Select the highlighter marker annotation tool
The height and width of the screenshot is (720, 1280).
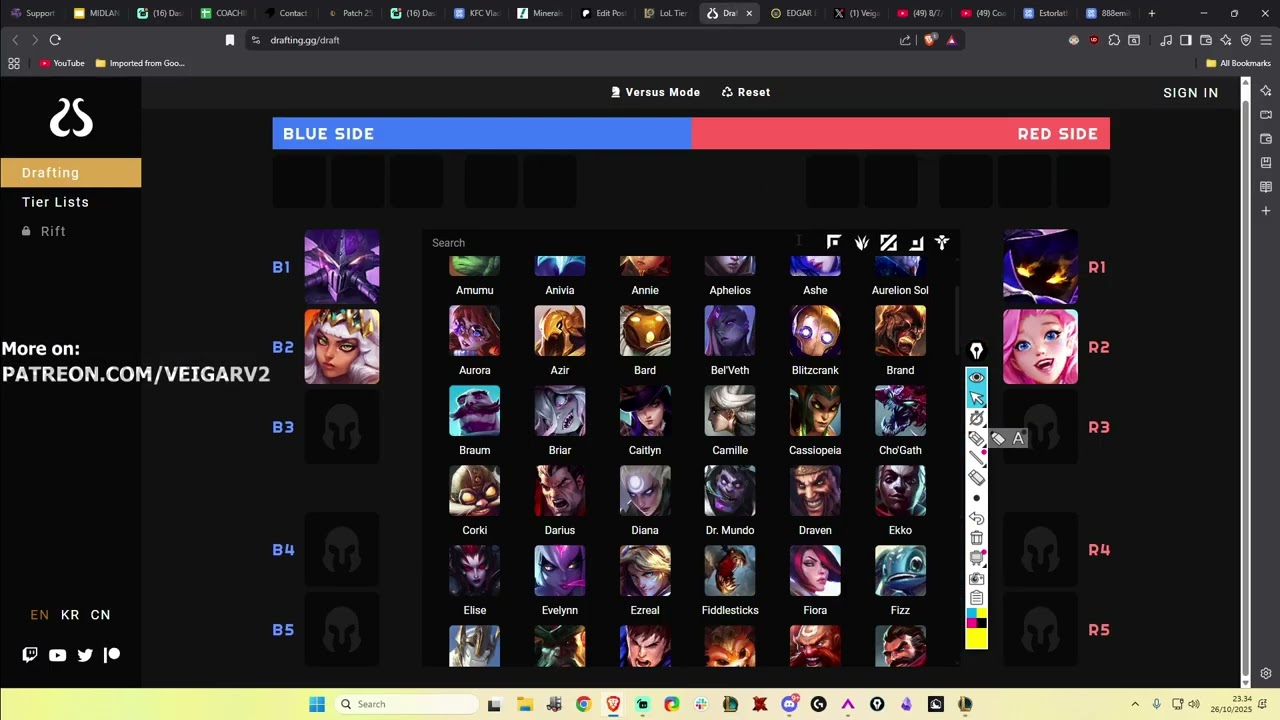click(x=977, y=438)
